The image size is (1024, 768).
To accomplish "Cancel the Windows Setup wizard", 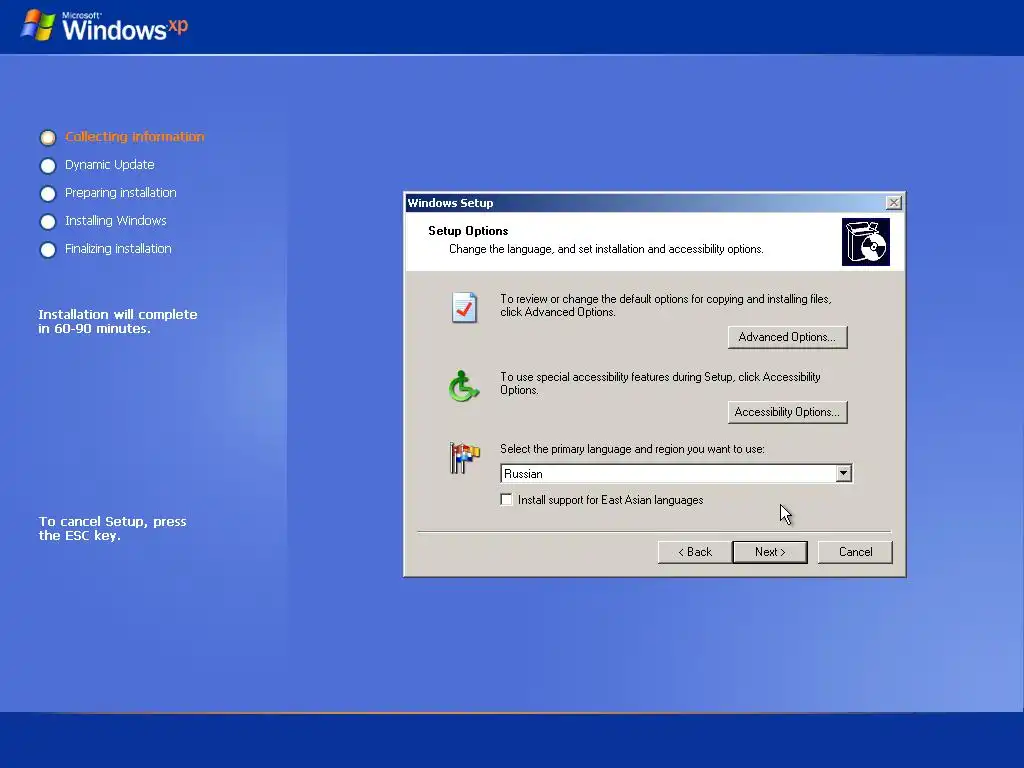I will (855, 552).
